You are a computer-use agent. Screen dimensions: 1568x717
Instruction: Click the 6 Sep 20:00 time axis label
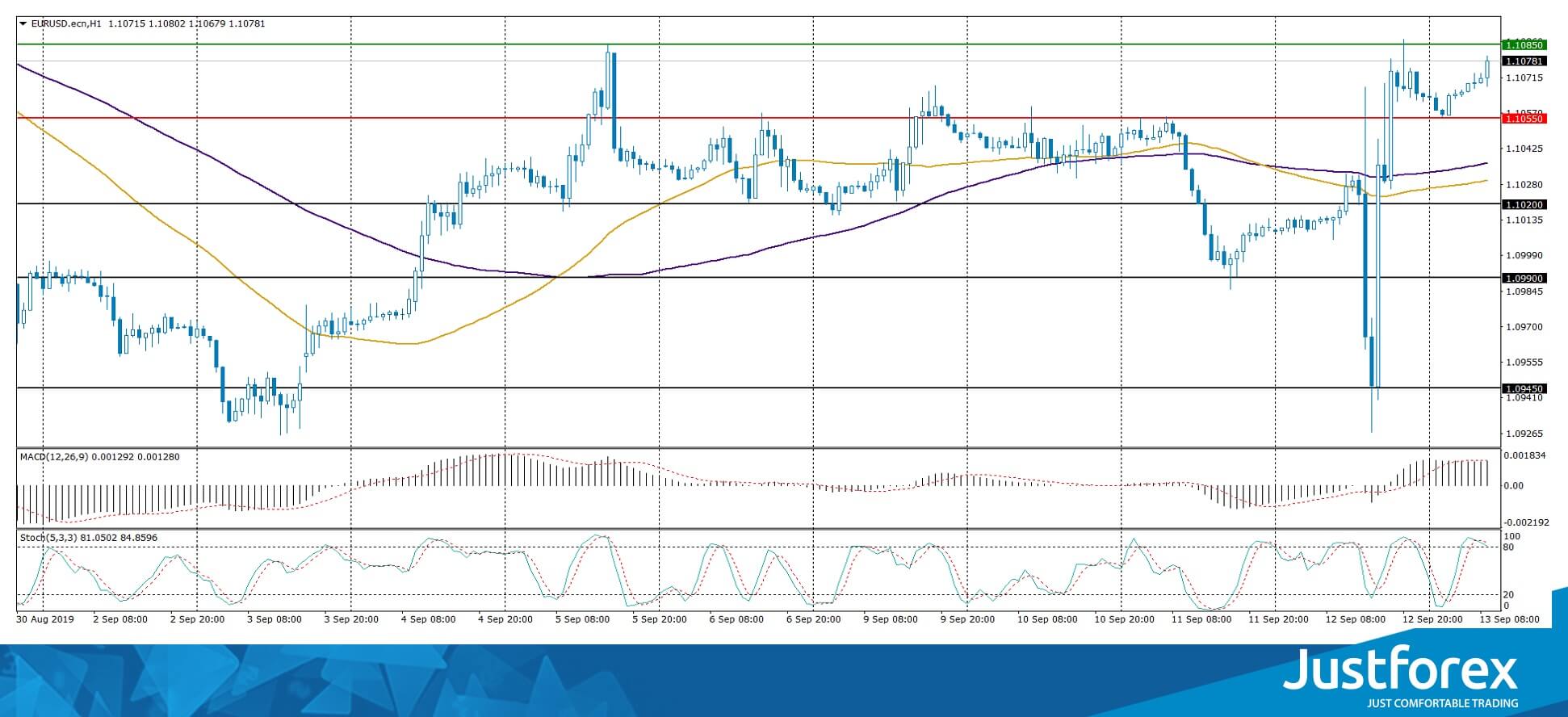point(814,620)
